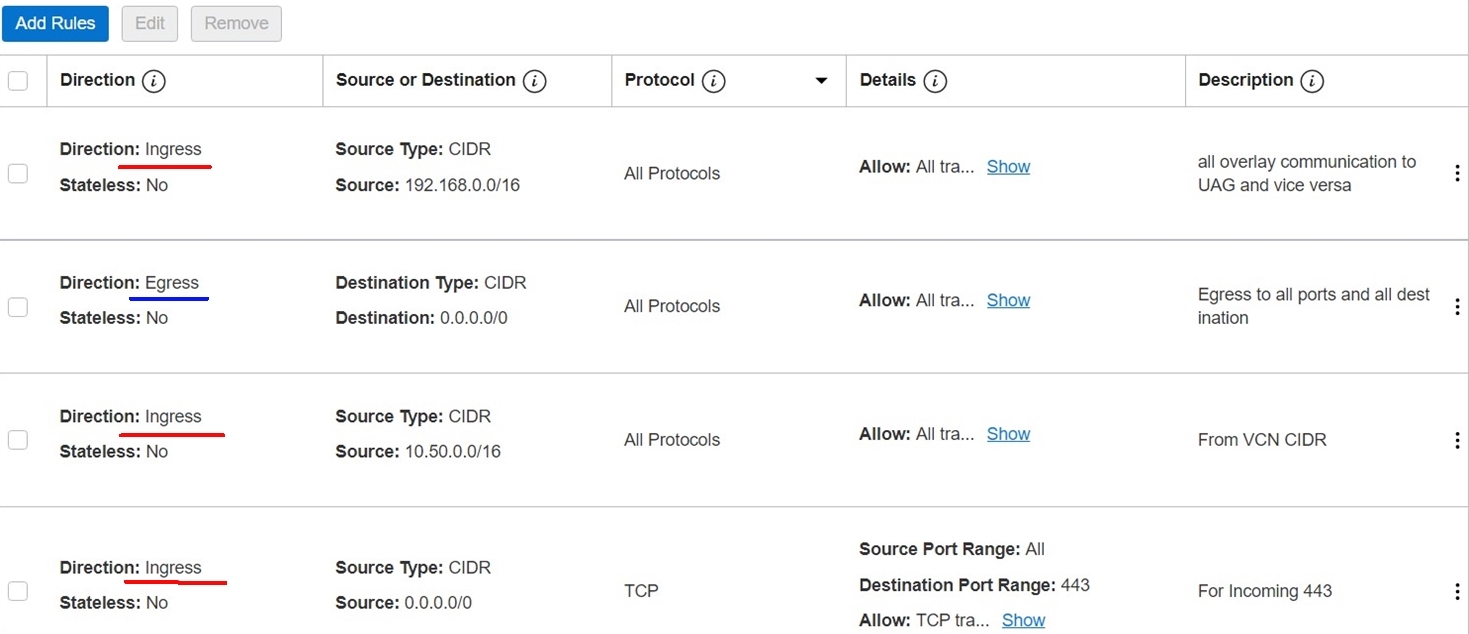Tick the checkbox for the 10.50.0.0/16 rule
The width and height of the screenshot is (1469, 634).
click(18, 440)
